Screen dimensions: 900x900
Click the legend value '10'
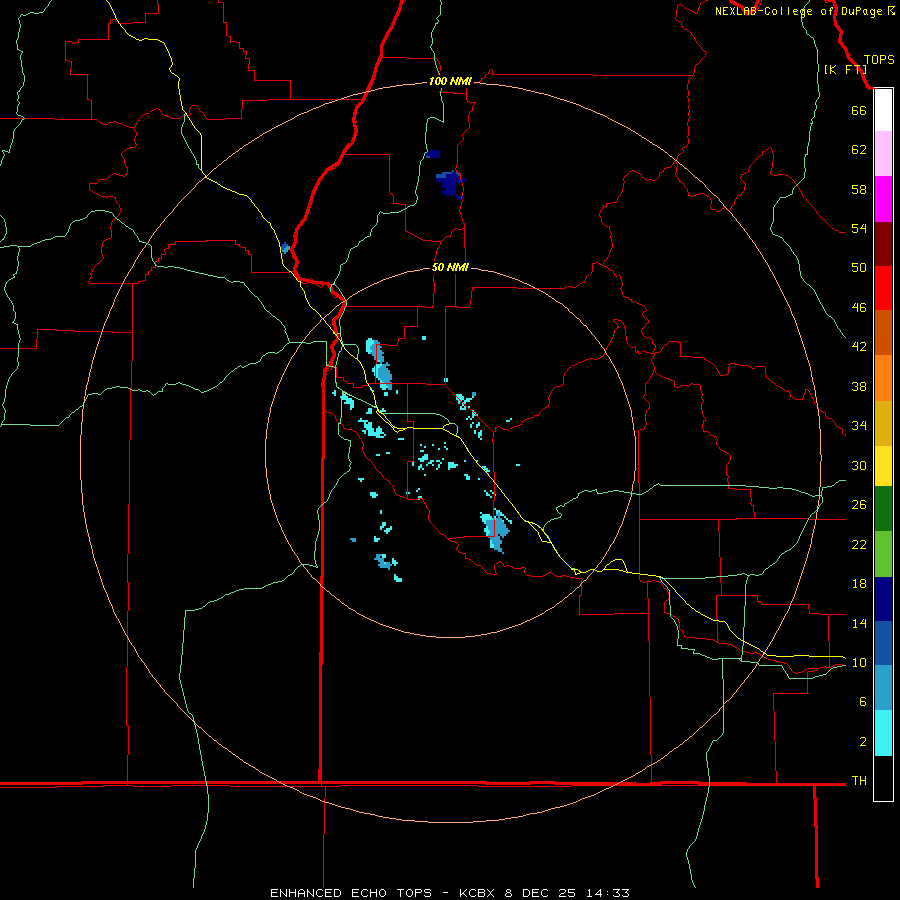(859, 662)
